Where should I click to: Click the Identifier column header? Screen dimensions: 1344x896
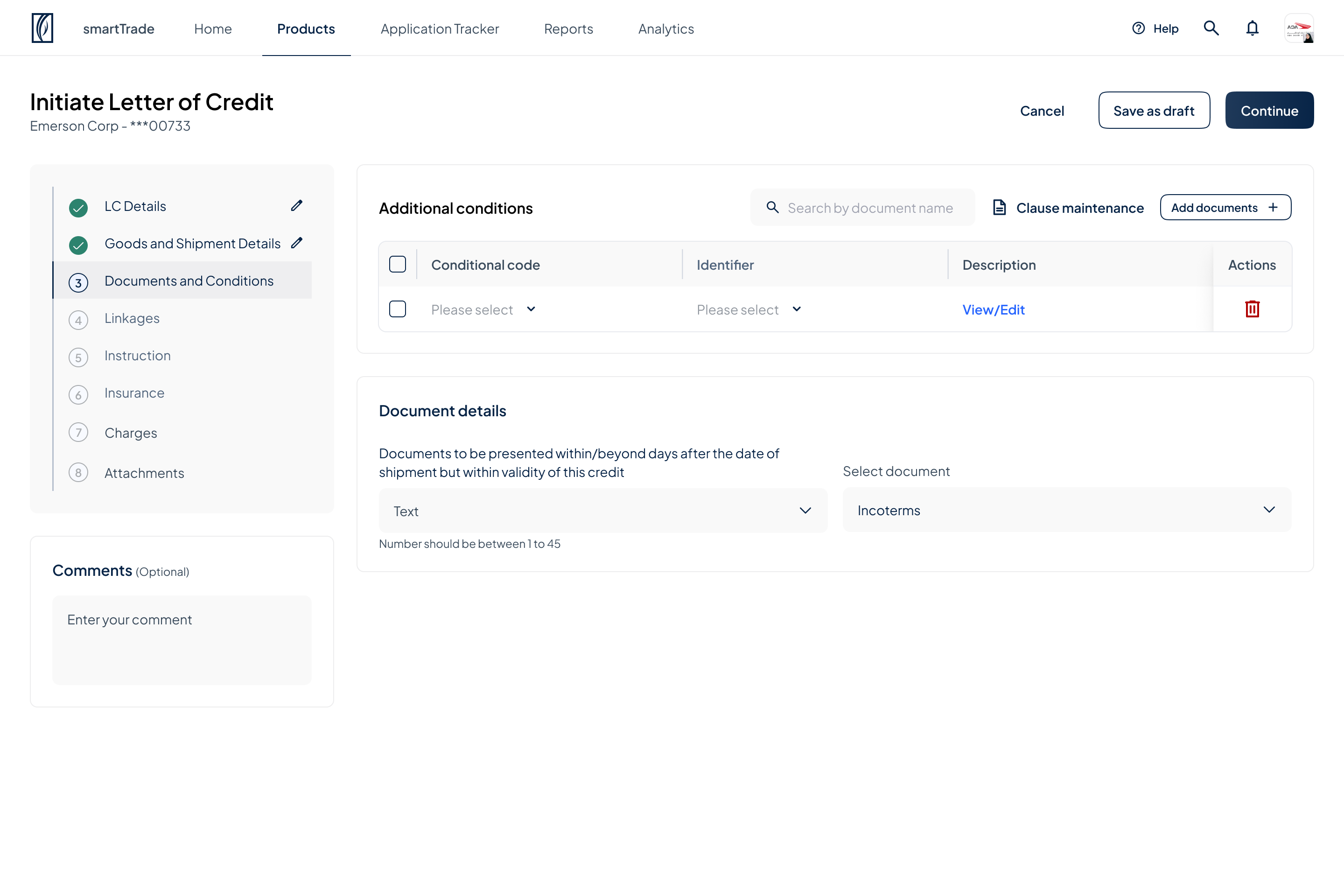tap(725, 265)
